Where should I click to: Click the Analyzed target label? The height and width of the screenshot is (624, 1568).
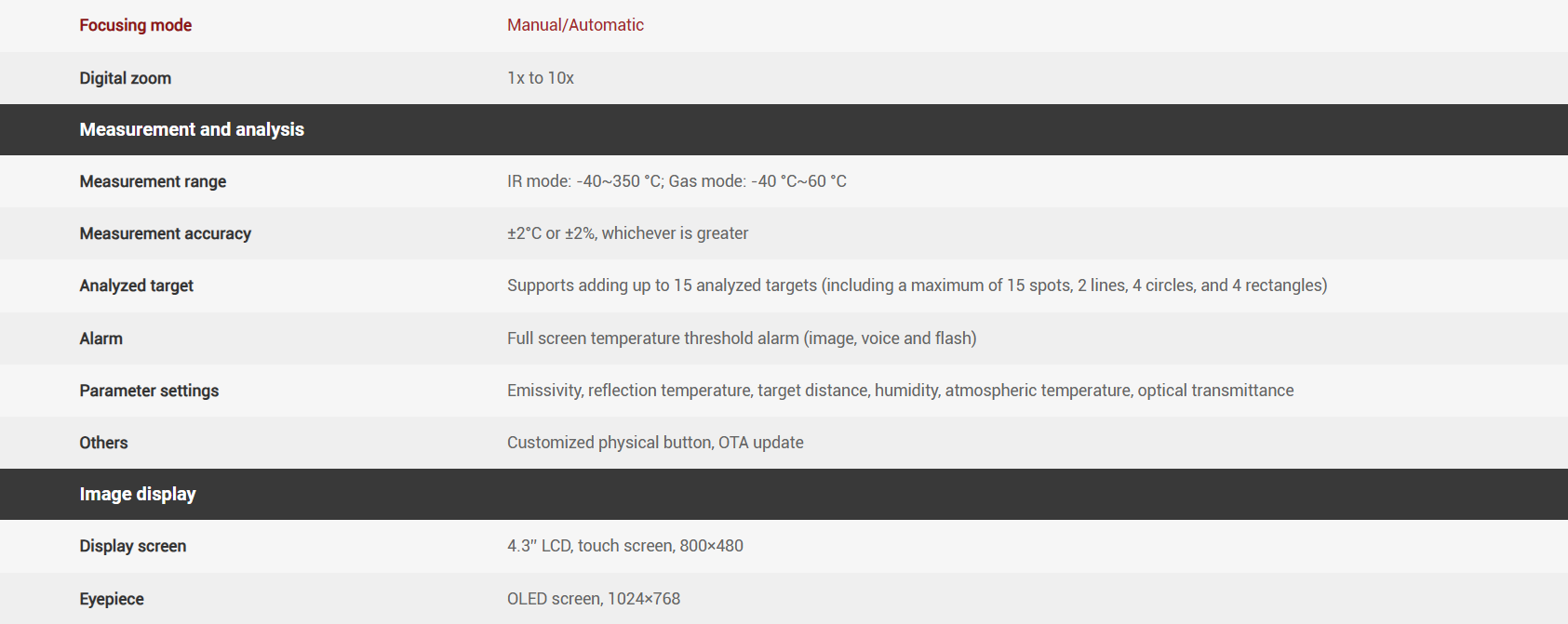pos(136,285)
